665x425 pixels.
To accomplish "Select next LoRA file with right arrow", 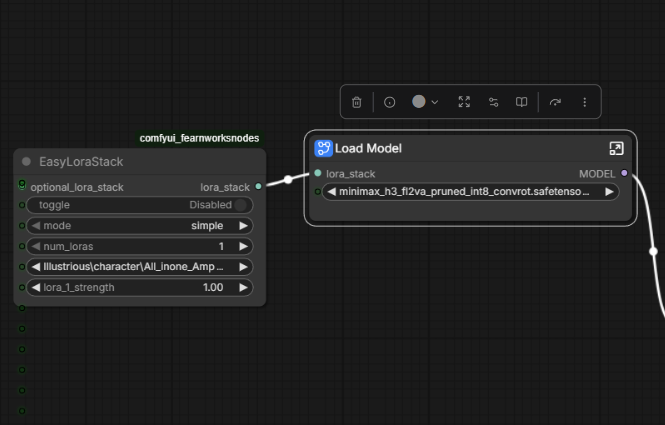I will 243,267.
